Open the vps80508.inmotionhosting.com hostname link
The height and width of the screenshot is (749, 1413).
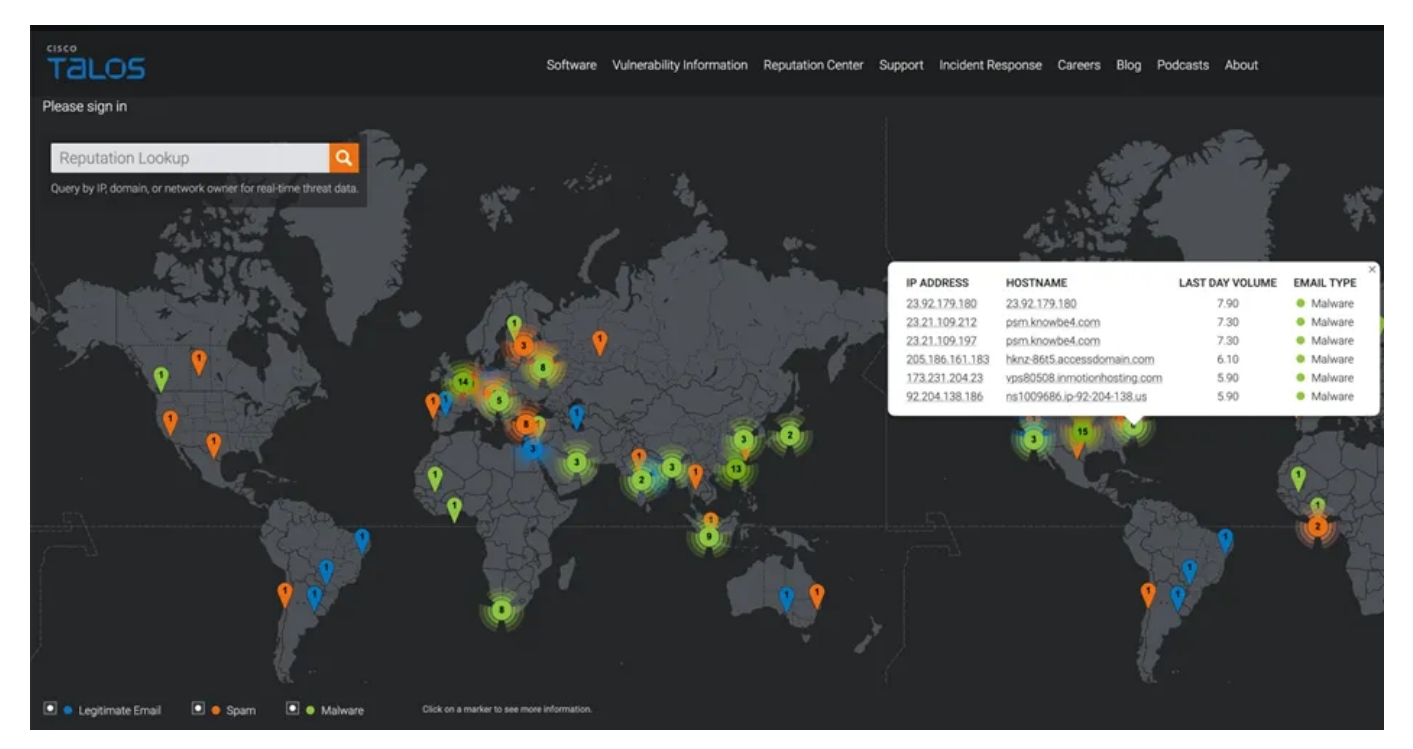click(1083, 378)
